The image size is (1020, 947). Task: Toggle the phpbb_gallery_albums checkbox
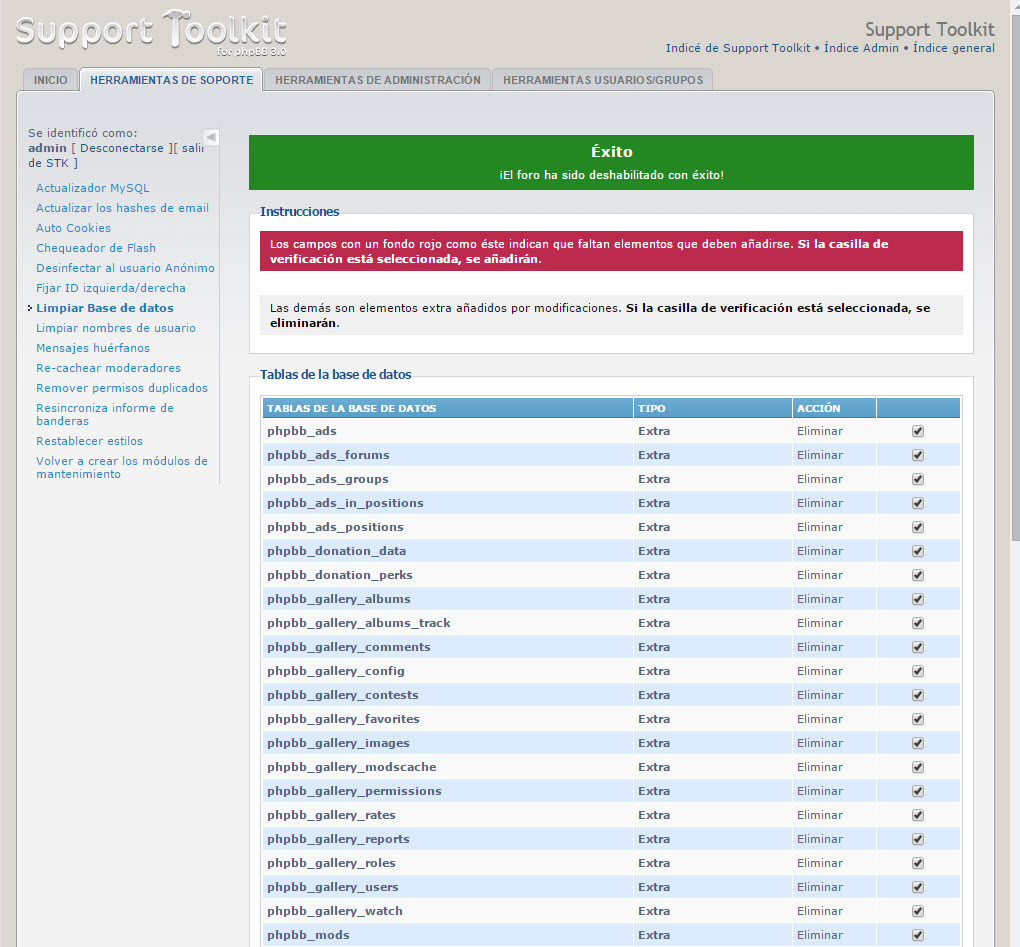pos(917,599)
